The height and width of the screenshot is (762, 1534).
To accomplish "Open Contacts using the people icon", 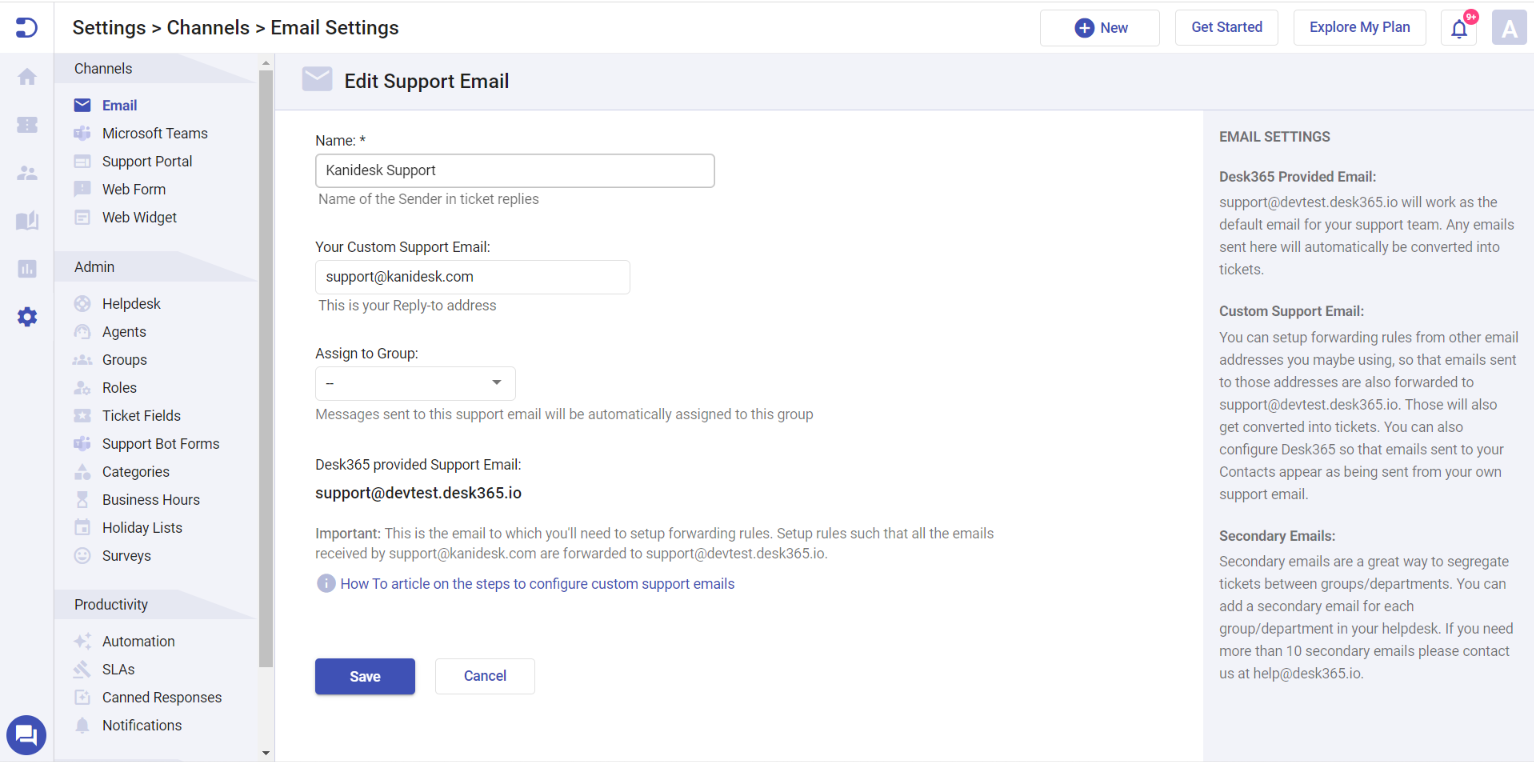I will click(x=26, y=172).
